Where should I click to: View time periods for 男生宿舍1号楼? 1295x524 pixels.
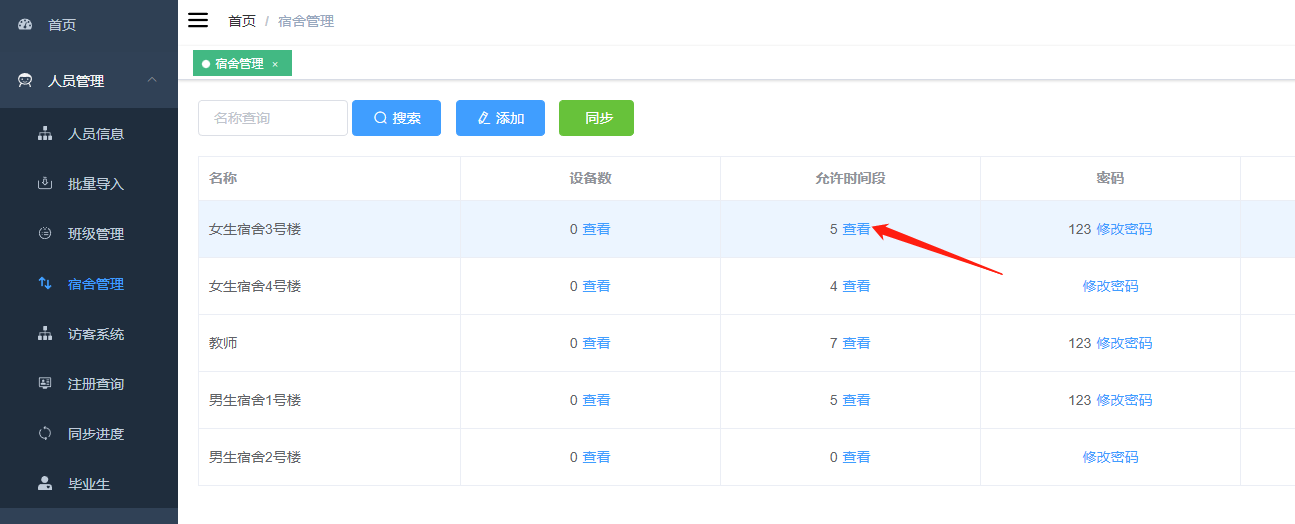pyautogui.click(x=856, y=400)
